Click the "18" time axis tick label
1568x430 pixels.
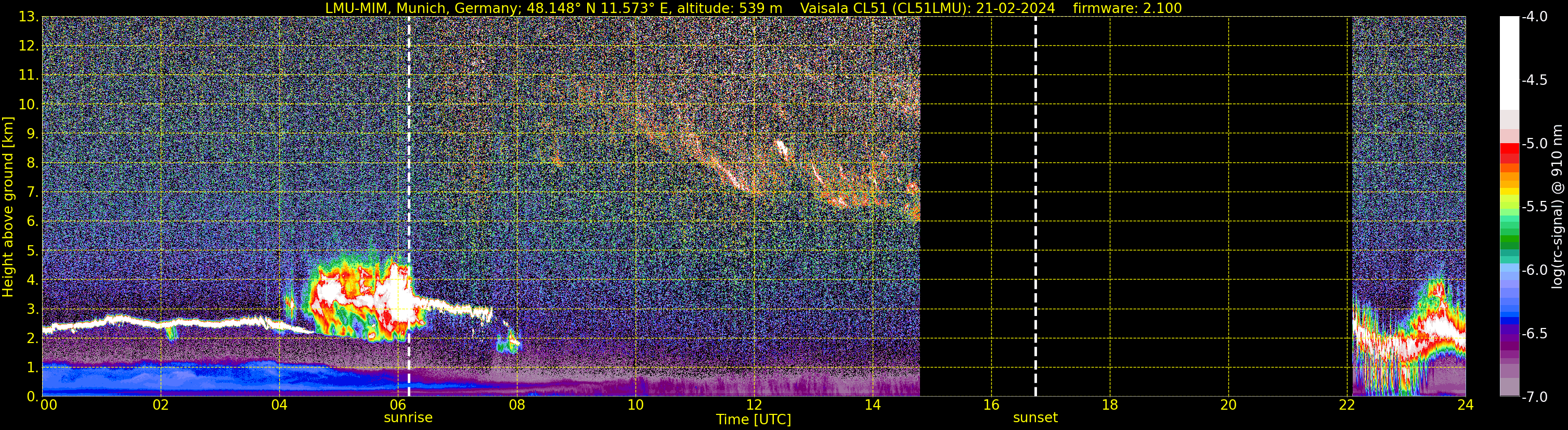click(1110, 405)
